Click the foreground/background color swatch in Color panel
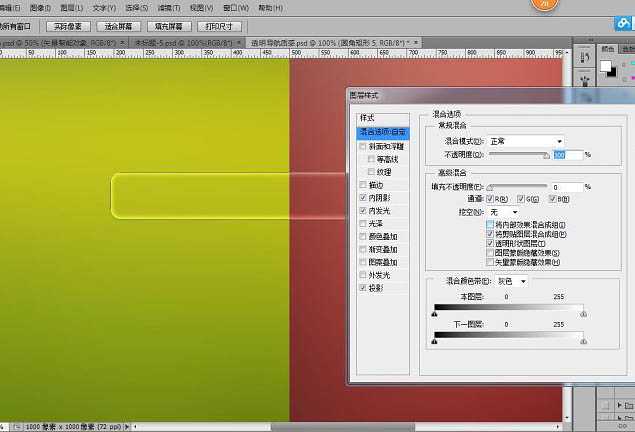The height and width of the screenshot is (432, 635). coord(608,68)
